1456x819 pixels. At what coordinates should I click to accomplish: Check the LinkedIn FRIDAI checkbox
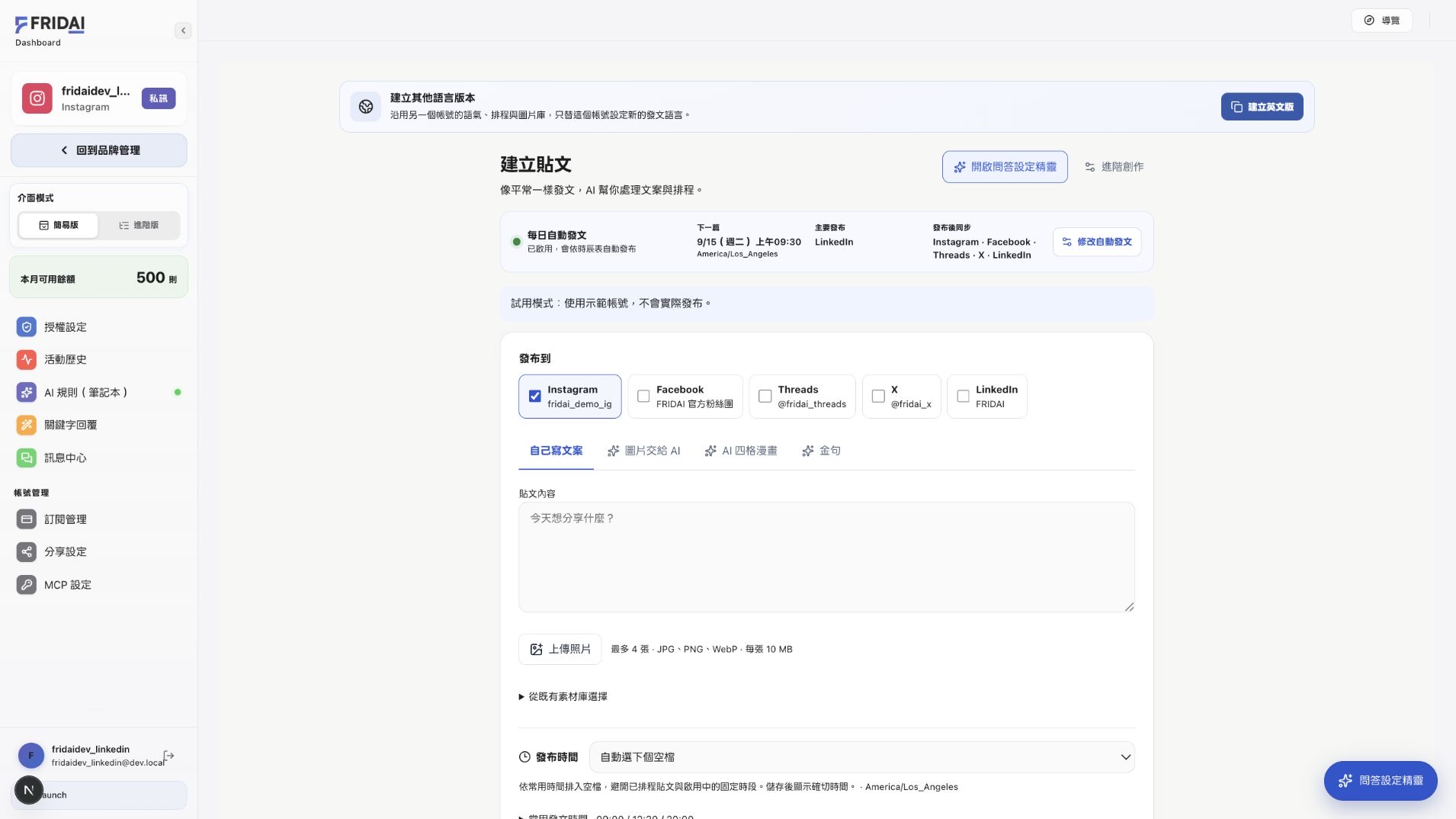(963, 397)
